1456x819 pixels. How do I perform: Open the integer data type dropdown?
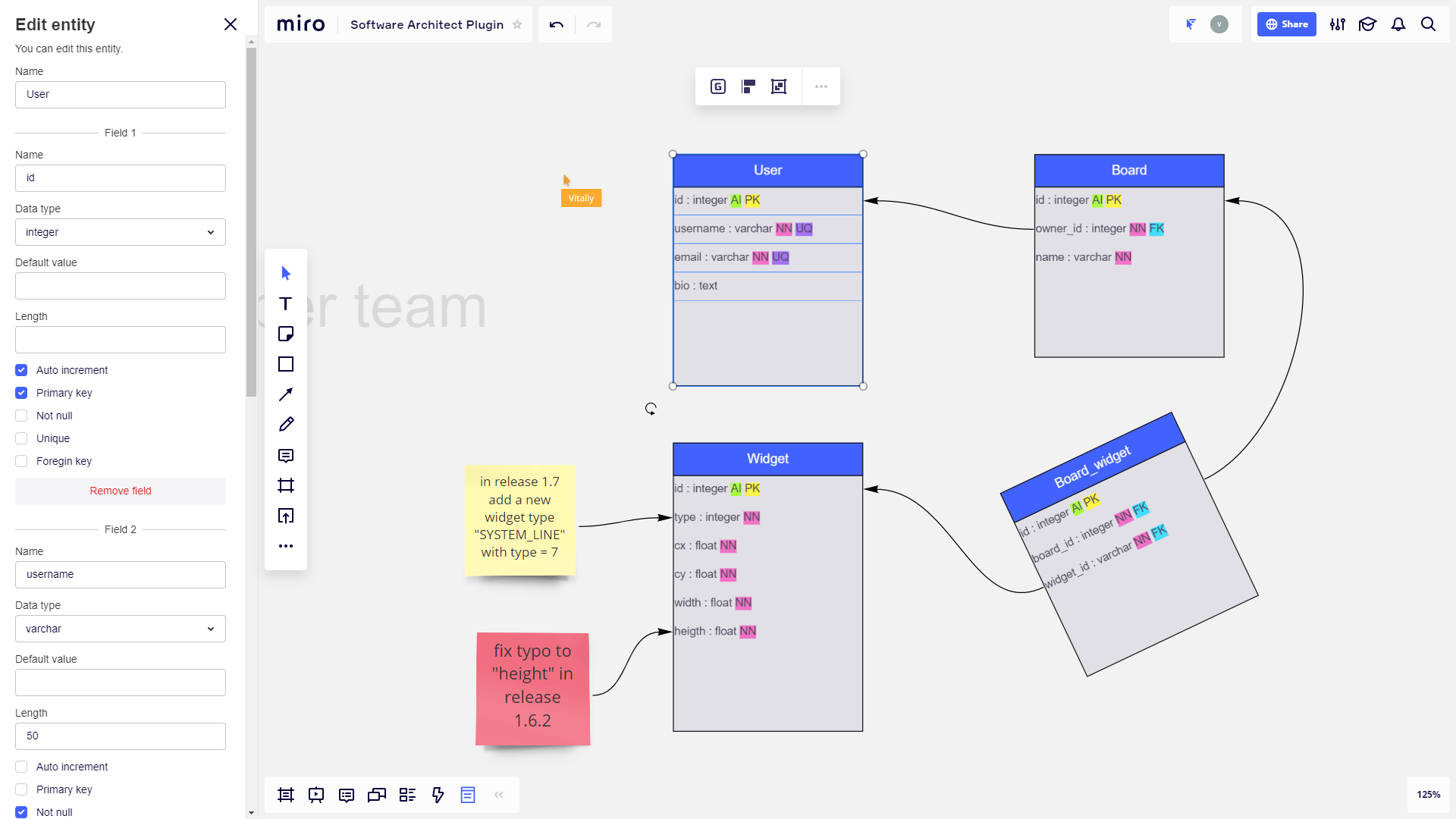(121, 232)
